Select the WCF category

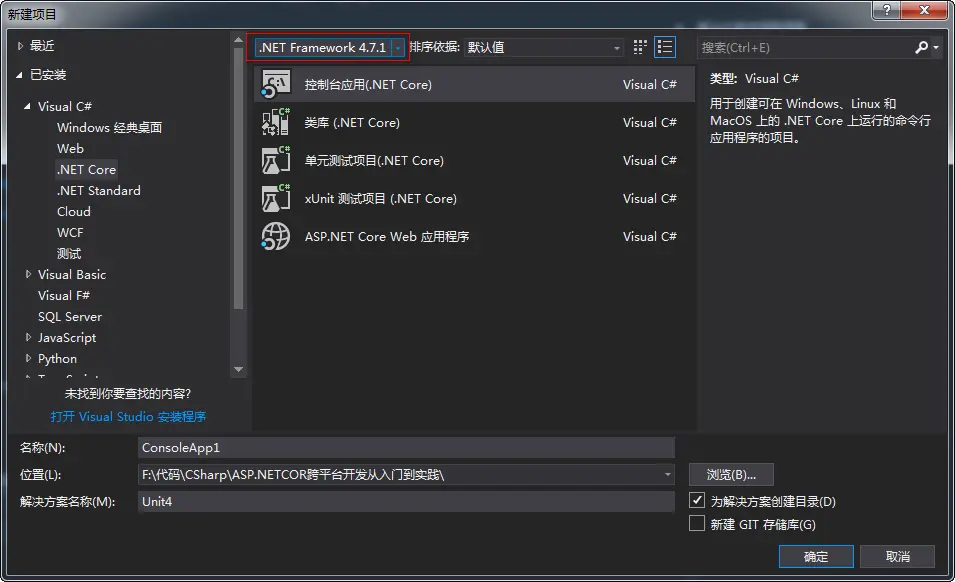(70, 233)
